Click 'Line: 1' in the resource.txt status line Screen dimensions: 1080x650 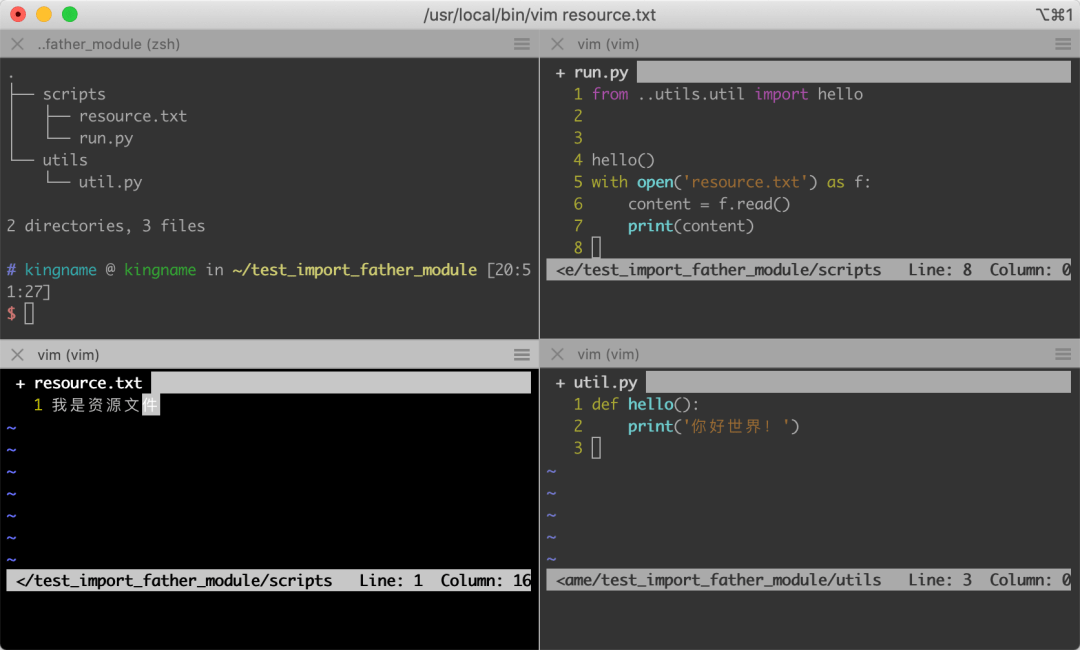point(391,581)
